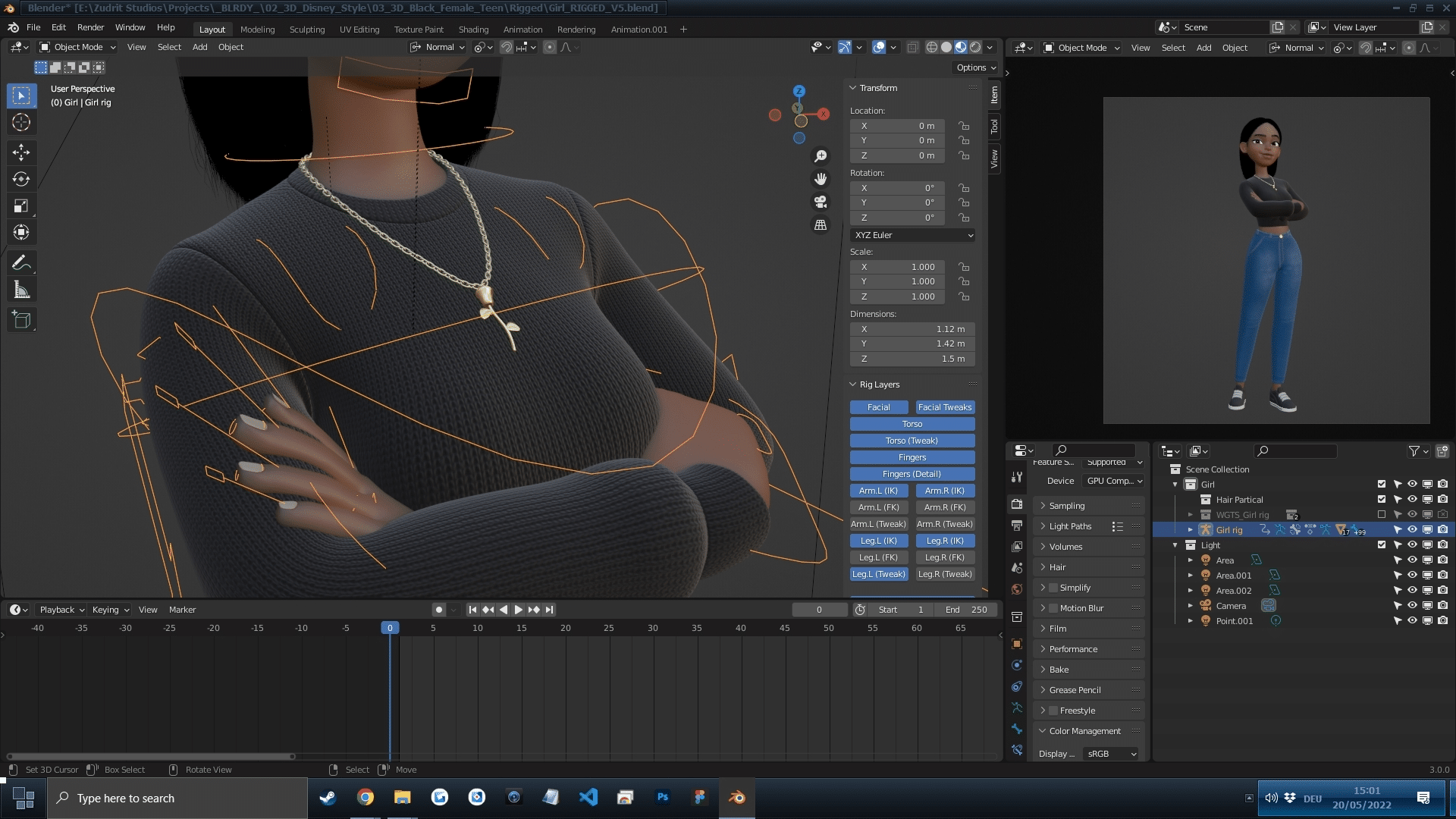Hide the Hair Partical object in viewport

[x=1412, y=500]
